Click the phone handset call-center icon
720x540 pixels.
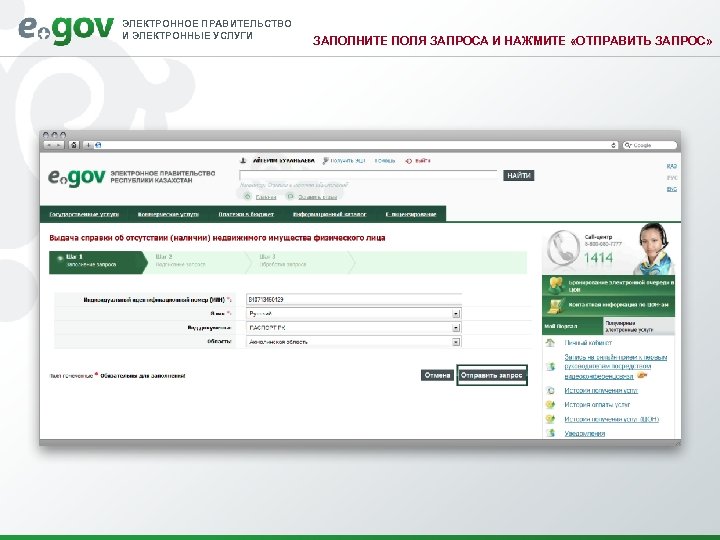564,248
